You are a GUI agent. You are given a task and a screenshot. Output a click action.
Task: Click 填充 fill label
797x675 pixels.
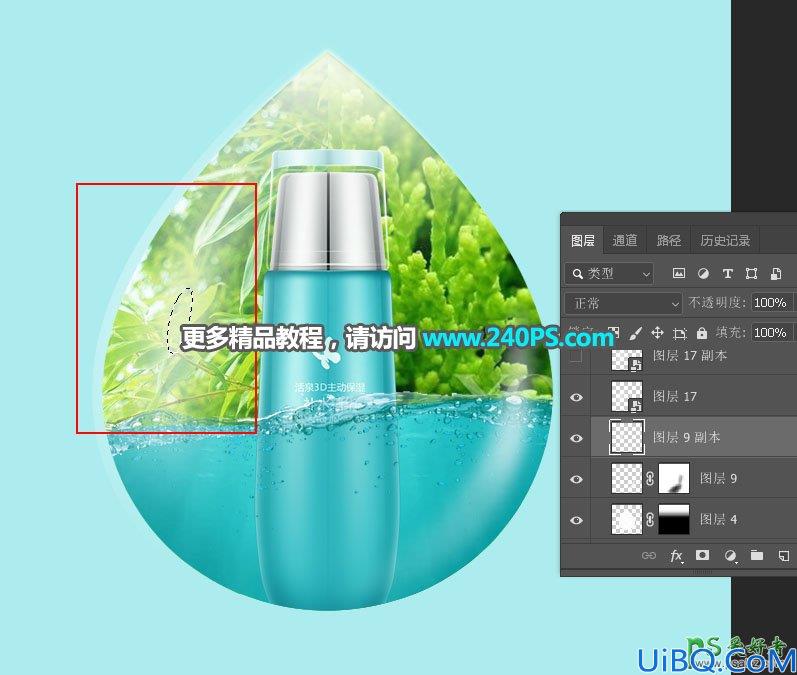(x=731, y=333)
